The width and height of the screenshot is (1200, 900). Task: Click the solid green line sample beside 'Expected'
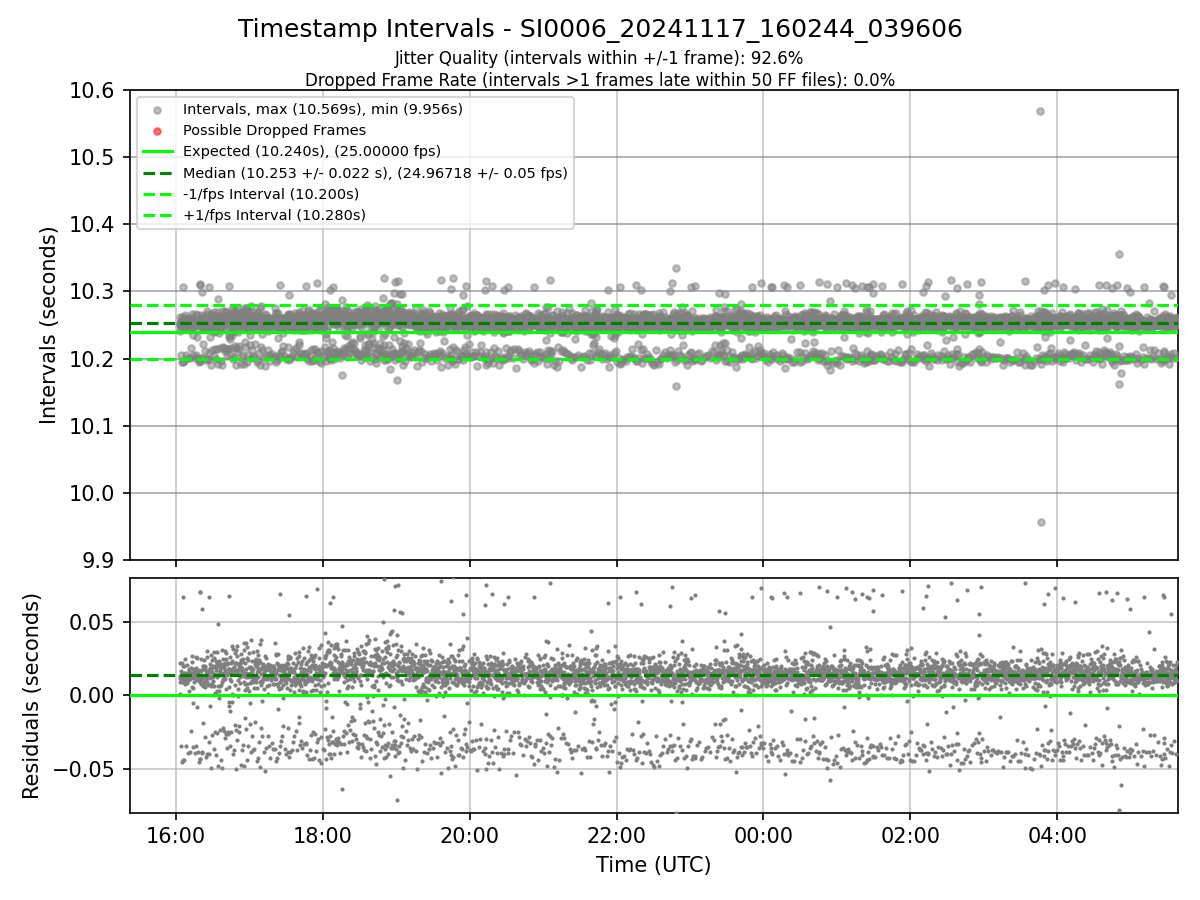pyautogui.click(x=158, y=151)
